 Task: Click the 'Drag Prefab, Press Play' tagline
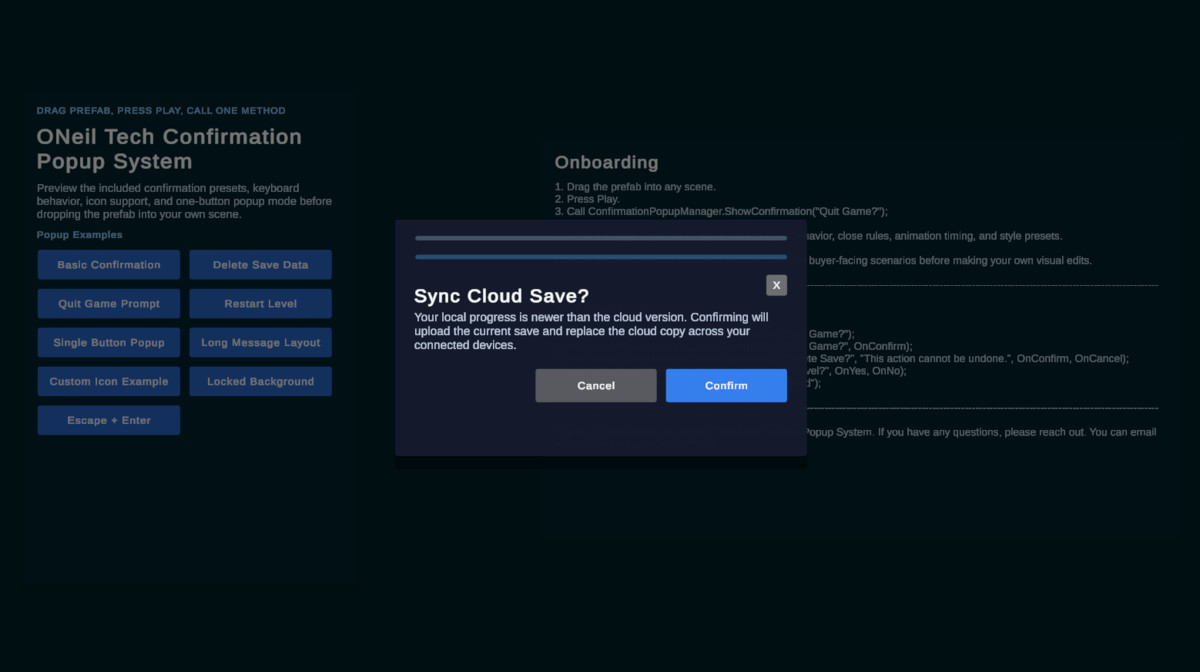click(161, 111)
